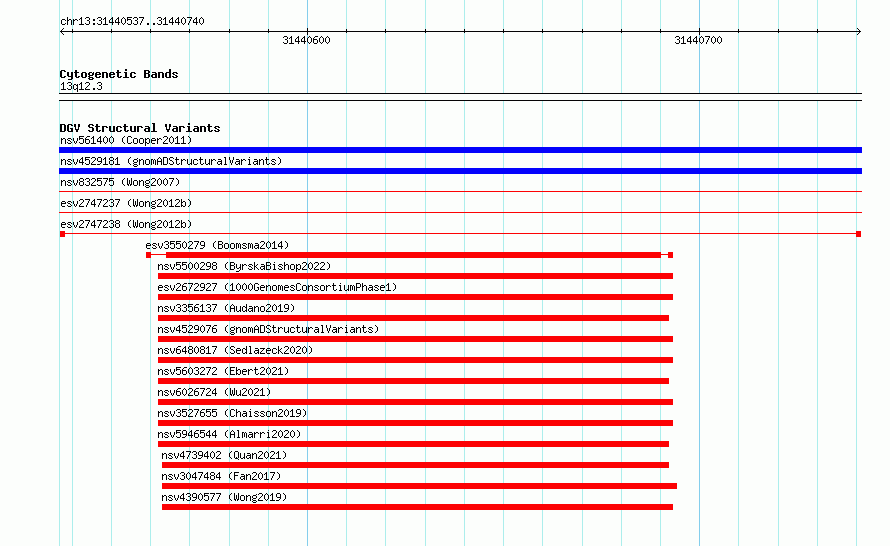This screenshot has height=546, width=890.
Task: Select the blue bar under nsv4529181
Action: click(460, 171)
